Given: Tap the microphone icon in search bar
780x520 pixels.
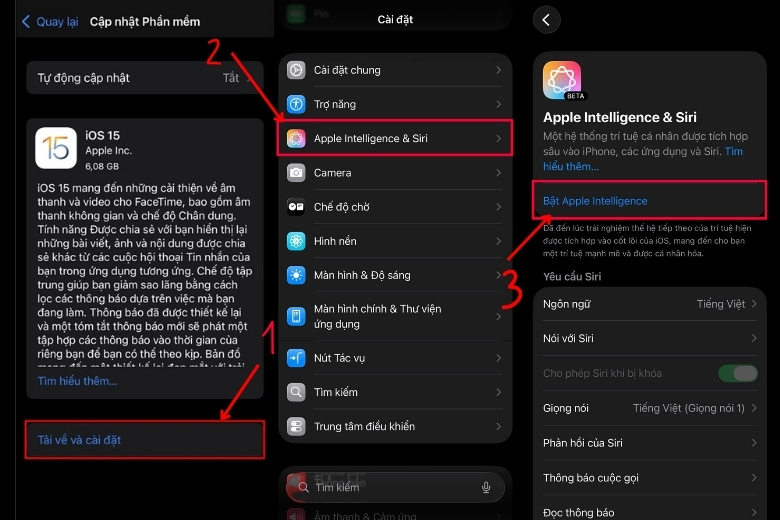Looking at the screenshot, I should tap(486, 487).
